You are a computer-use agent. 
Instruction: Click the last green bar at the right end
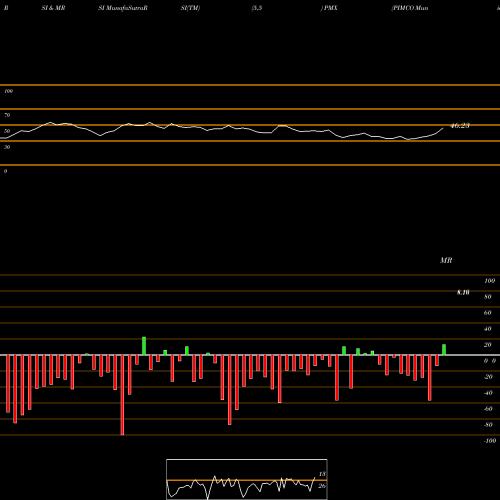[x=444, y=350]
